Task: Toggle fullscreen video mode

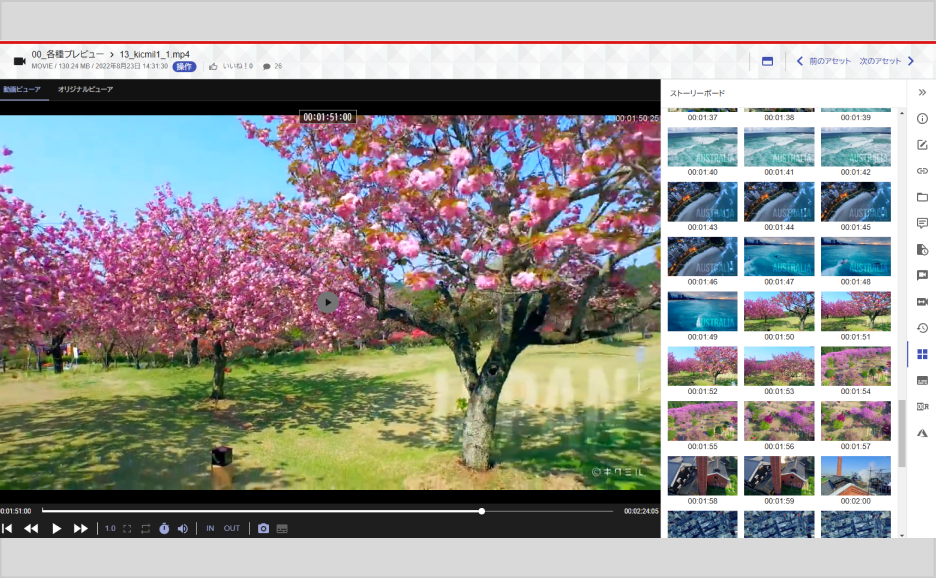Action: (127, 528)
